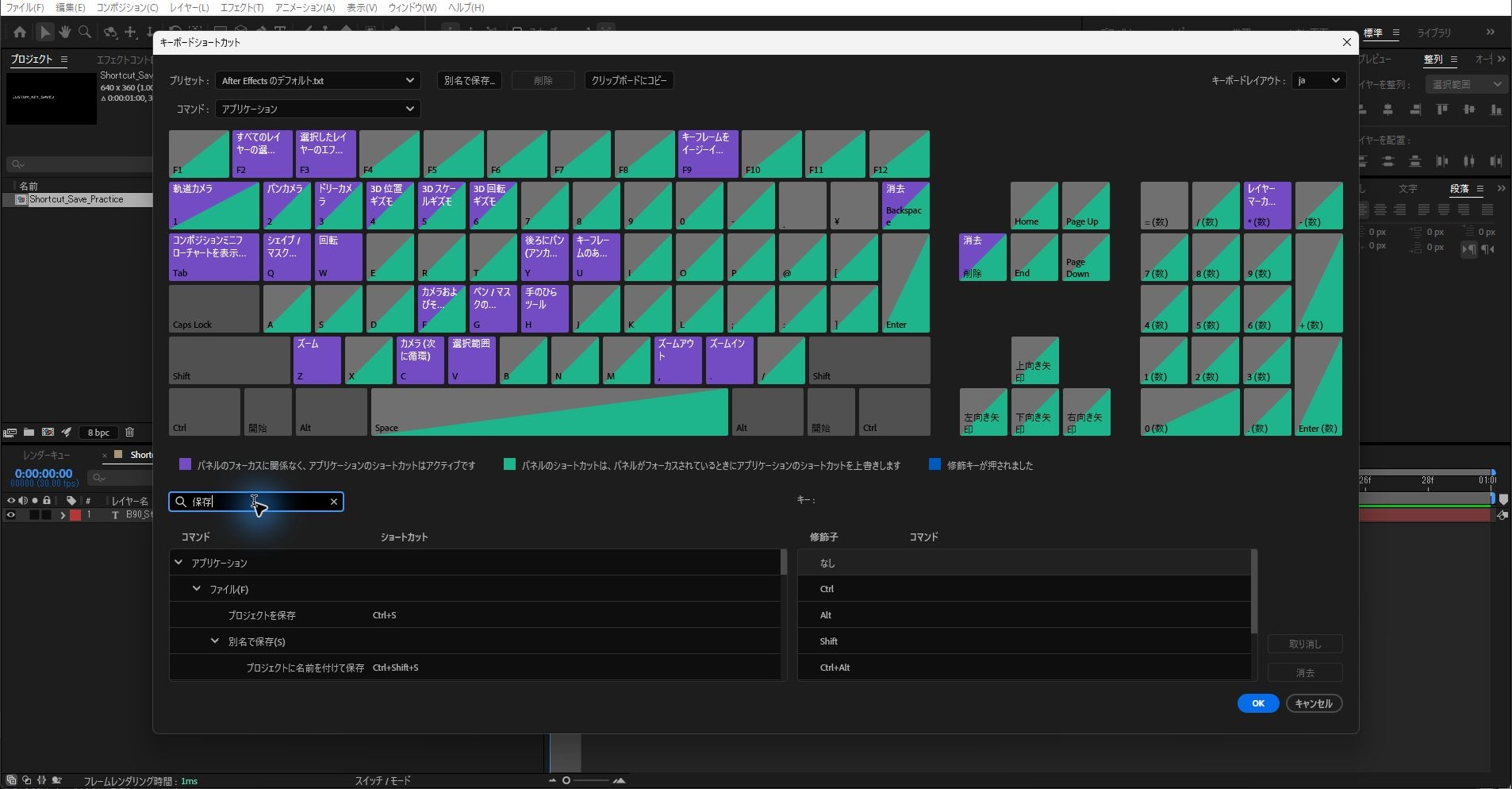
Task: Select the プロジェクトを保存 Ctrl+S row
Action: (476, 615)
